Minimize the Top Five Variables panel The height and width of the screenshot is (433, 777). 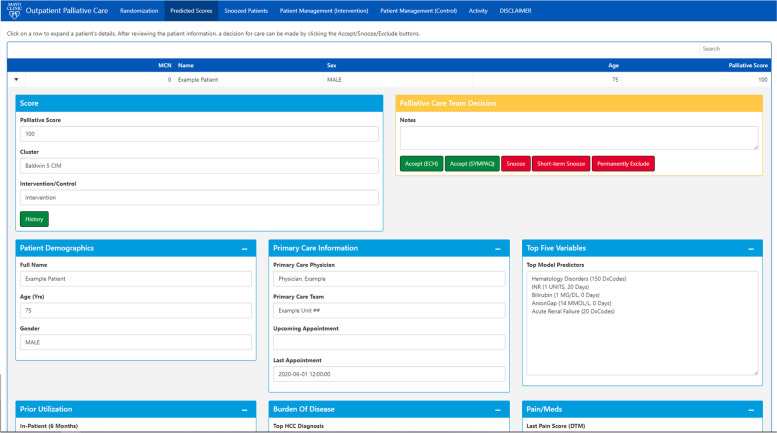click(752, 248)
